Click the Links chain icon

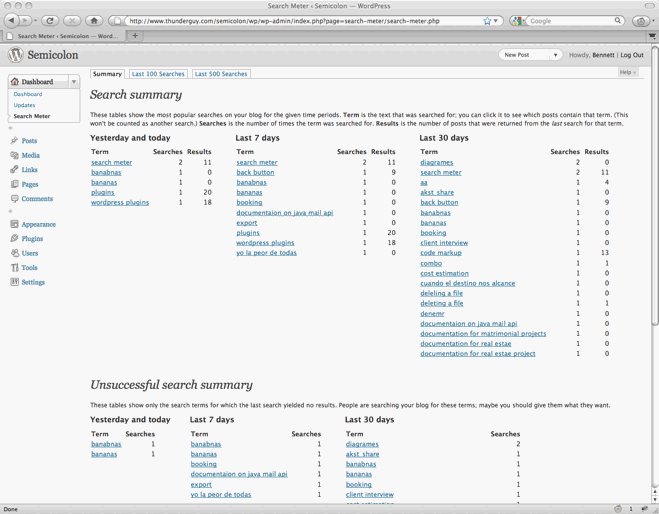(x=14, y=170)
